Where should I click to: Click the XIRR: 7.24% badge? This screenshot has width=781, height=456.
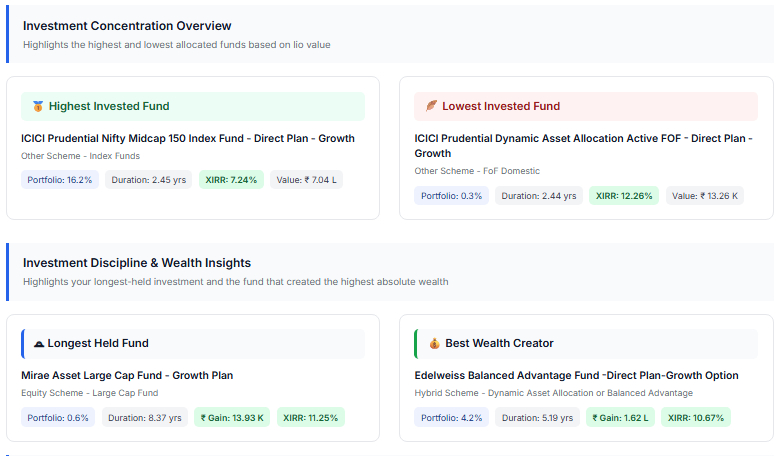[231, 180]
